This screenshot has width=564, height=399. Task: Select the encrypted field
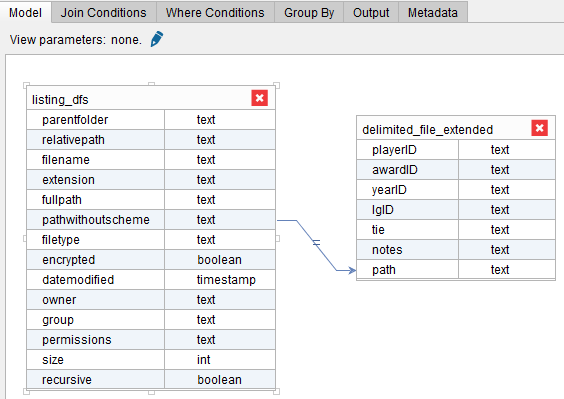(96, 260)
